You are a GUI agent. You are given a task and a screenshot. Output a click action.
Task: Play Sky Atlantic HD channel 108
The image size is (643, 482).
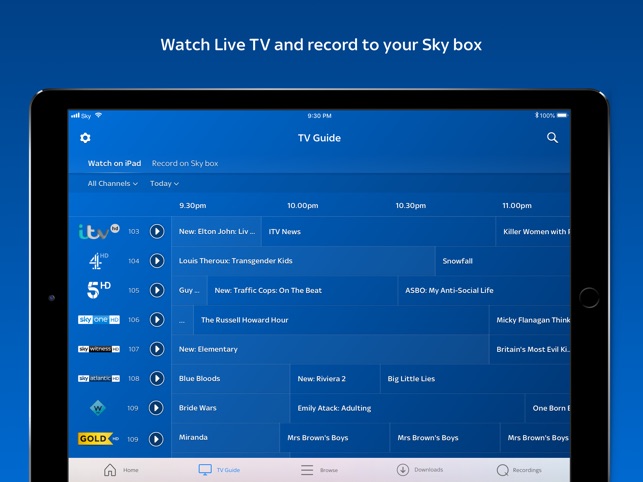[x=157, y=378]
